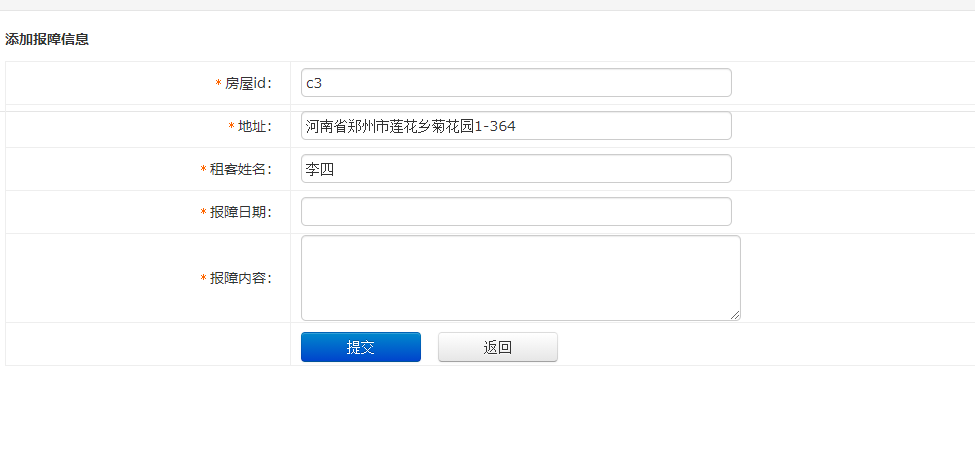
Task: Click the 地址 address input field
Action: (516, 126)
